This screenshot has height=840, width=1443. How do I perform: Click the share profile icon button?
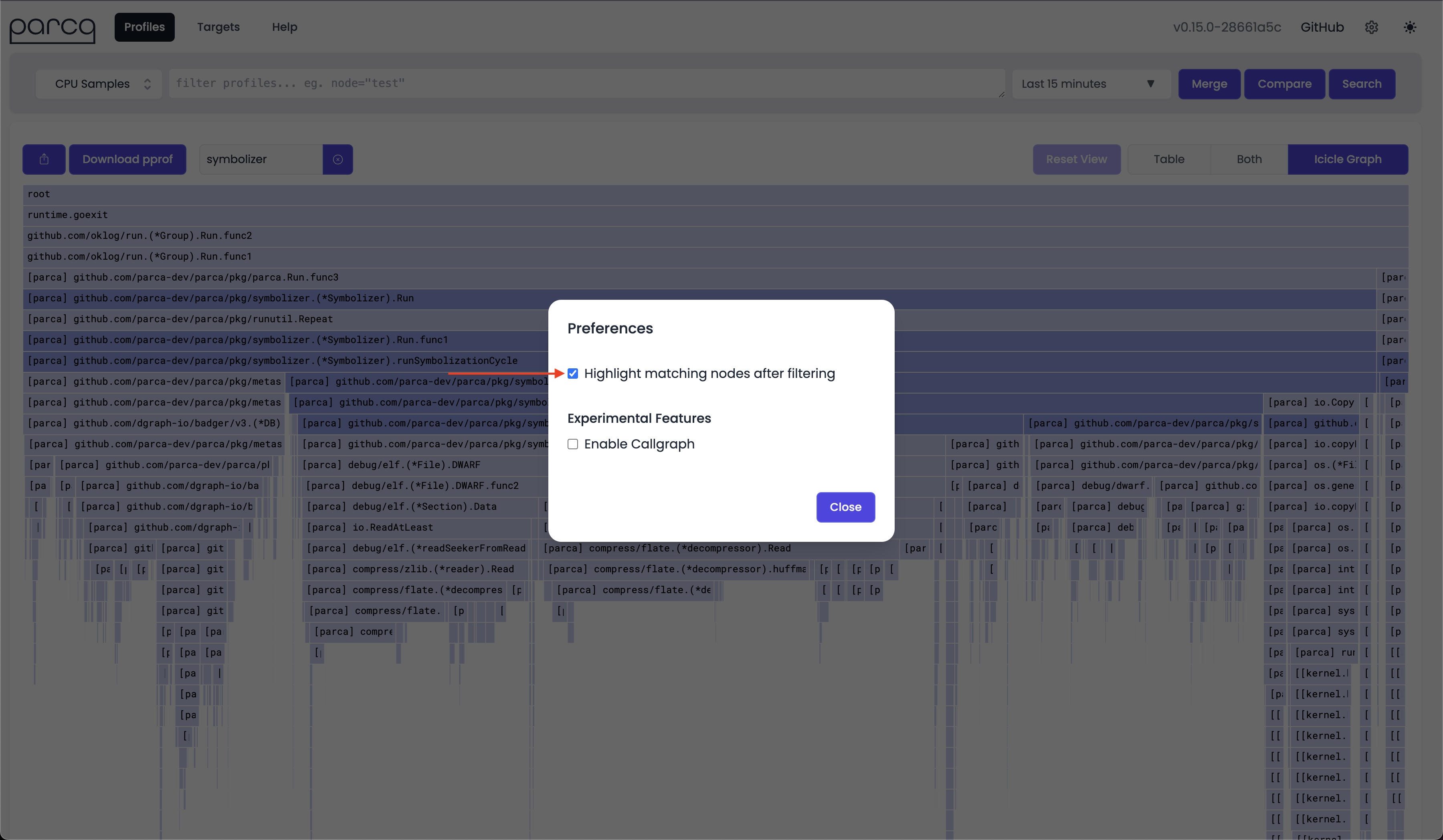(44, 159)
